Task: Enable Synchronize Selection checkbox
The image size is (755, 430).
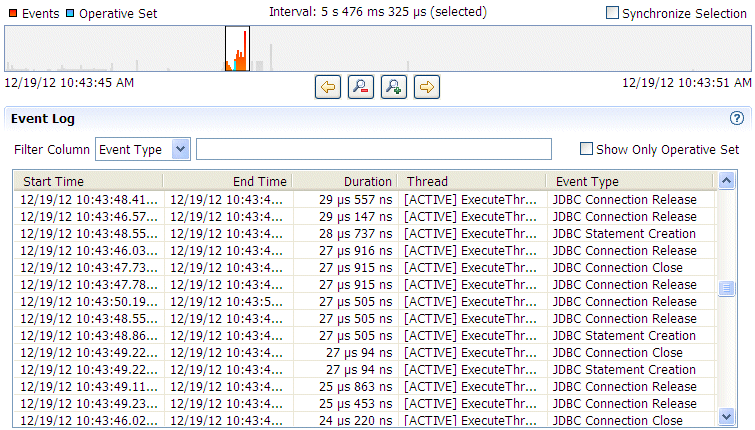Action: [612, 13]
